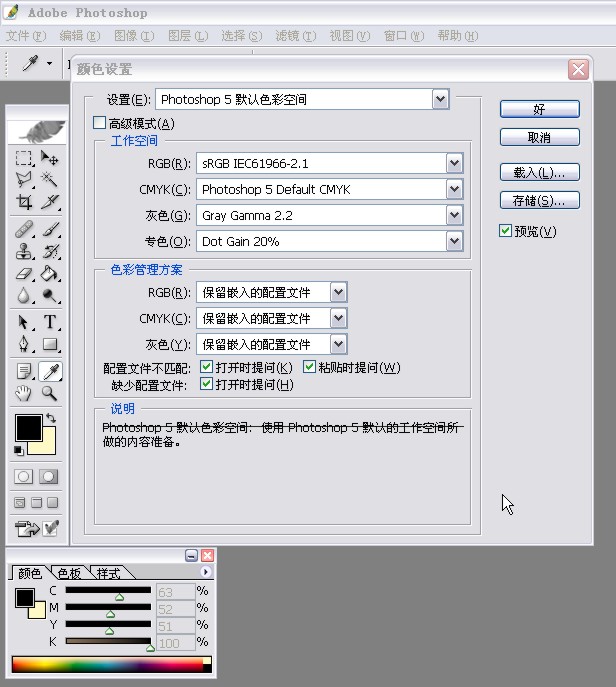The width and height of the screenshot is (616, 687).
Task: Switch to the 样式 tab
Action: point(108,573)
